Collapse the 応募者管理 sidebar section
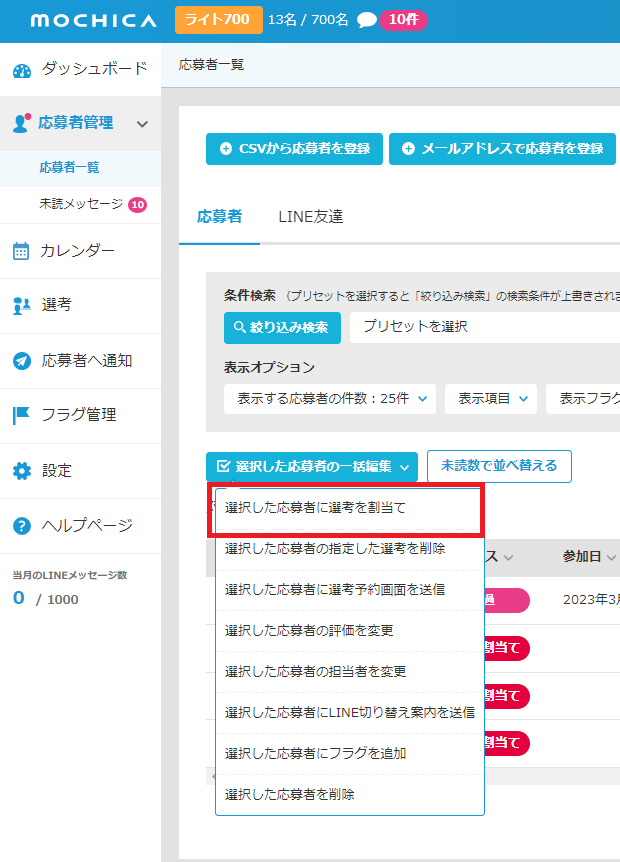Image resolution: width=620 pixels, height=862 pixels. tap(142, 124)
